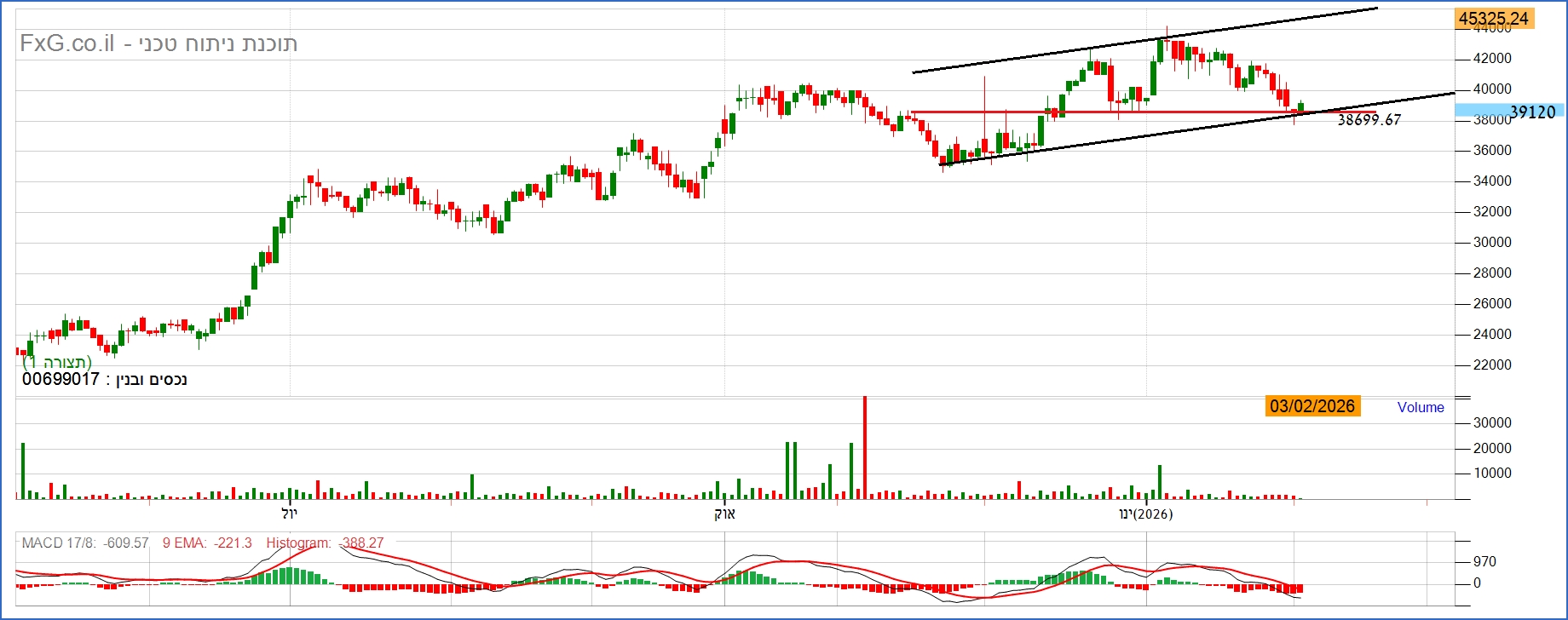Click the יול month axis label

[x=289, y=514]
